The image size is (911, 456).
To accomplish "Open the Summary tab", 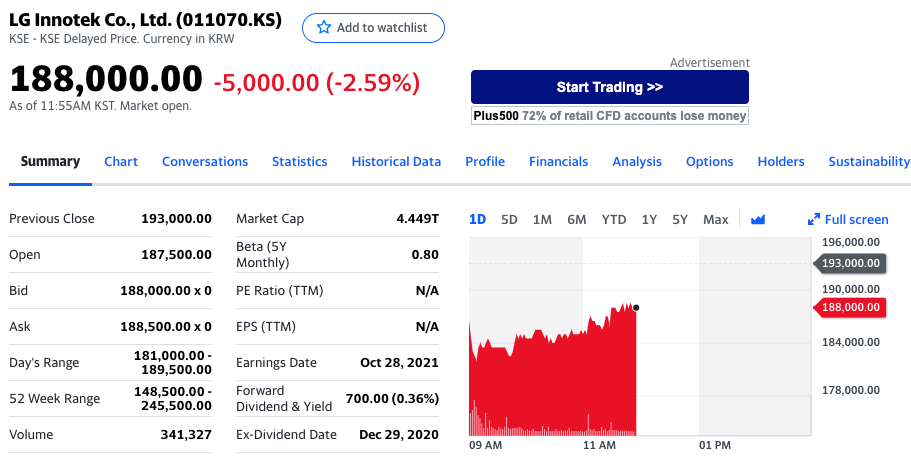I will click(50, 161).
